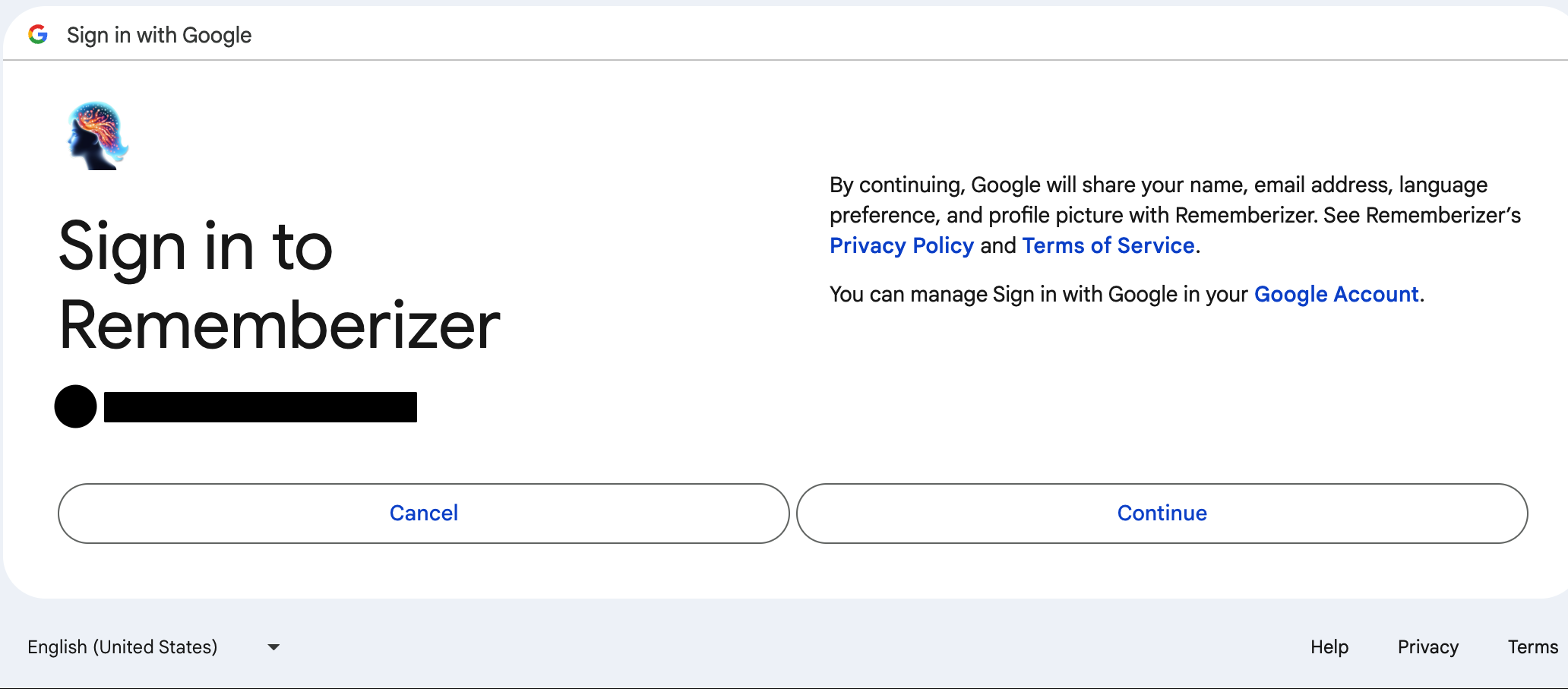1568x689 pixels.
Task: Open Rememberizer's Privacy Policy
Action: coord(902,245)
